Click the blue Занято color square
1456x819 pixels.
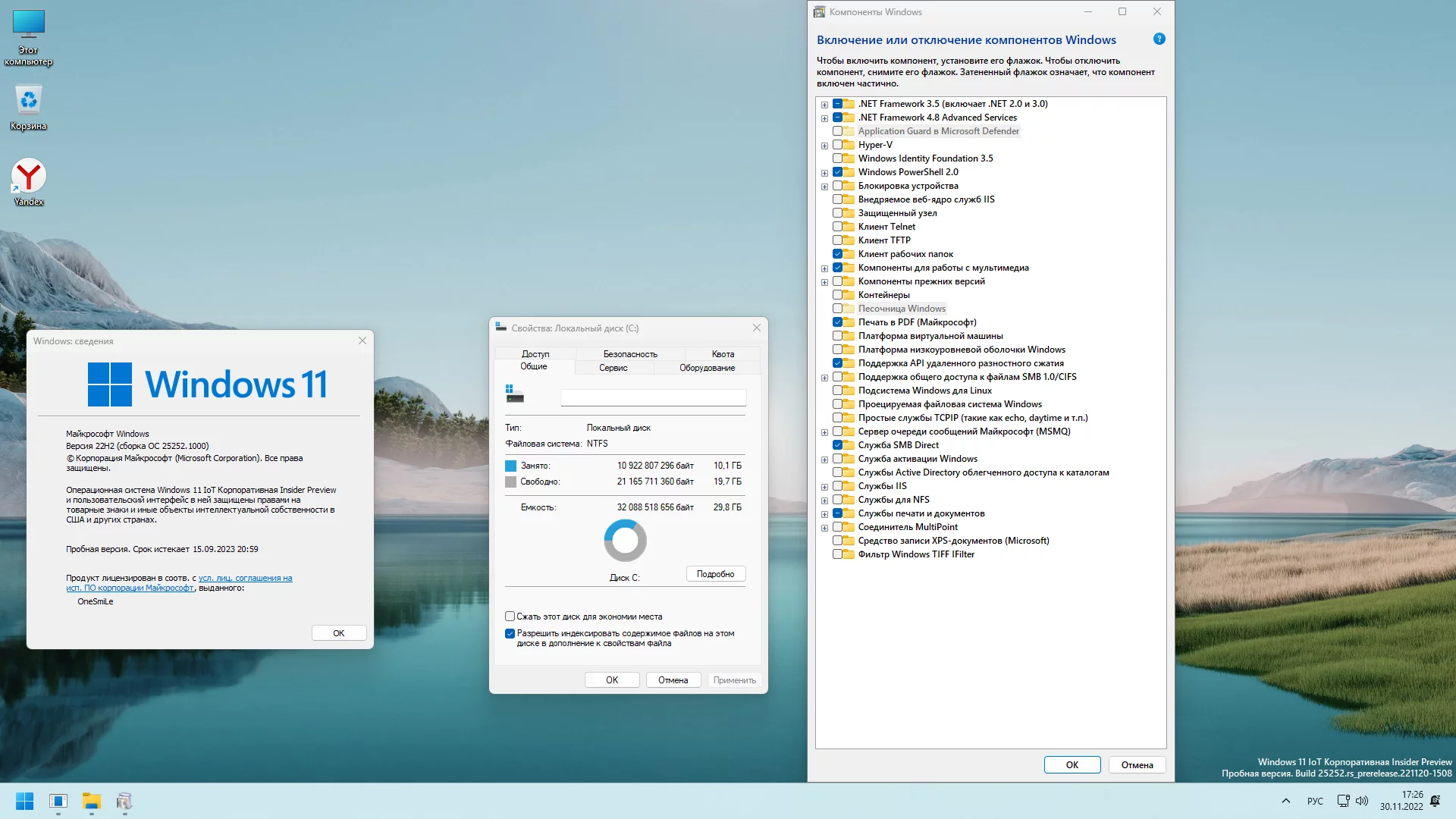pos(510,466)
